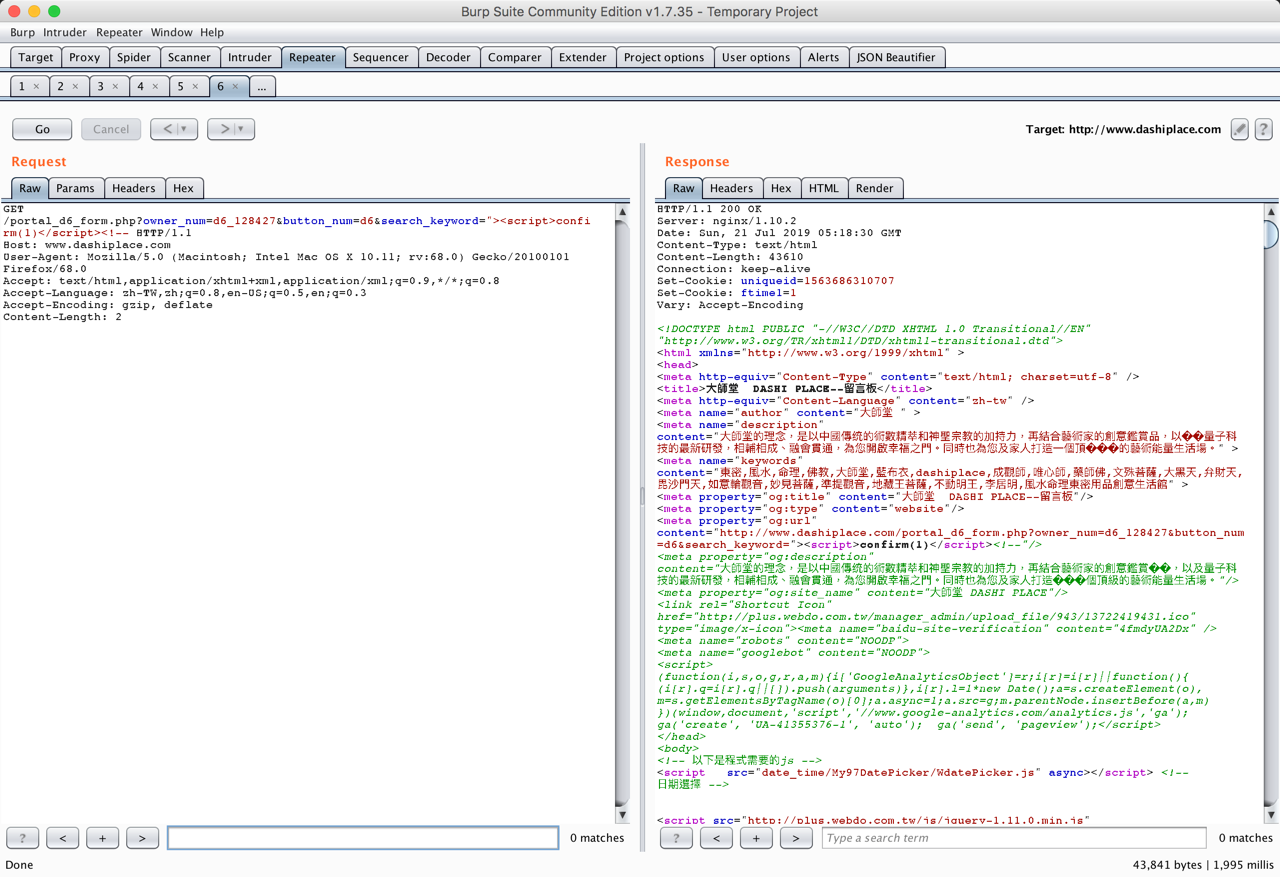Click the Response search help question-mark button
This screenshot has width=1280, height=877.
[676, 838]
